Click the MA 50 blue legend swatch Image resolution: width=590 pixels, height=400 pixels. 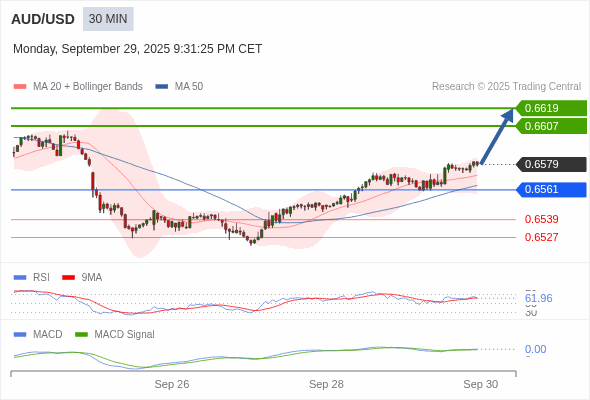click(162, 87)
